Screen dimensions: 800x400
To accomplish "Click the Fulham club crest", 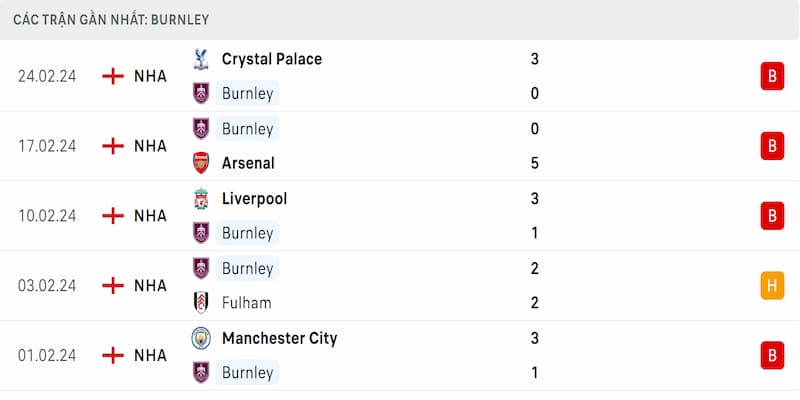I will pos(202,303).
